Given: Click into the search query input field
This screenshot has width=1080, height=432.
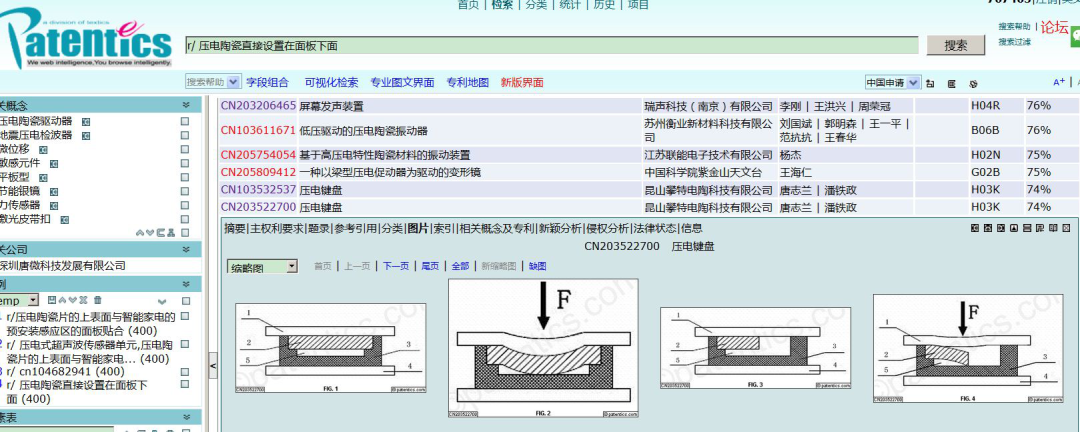Looking at the screenshot, I should (550, 45).
